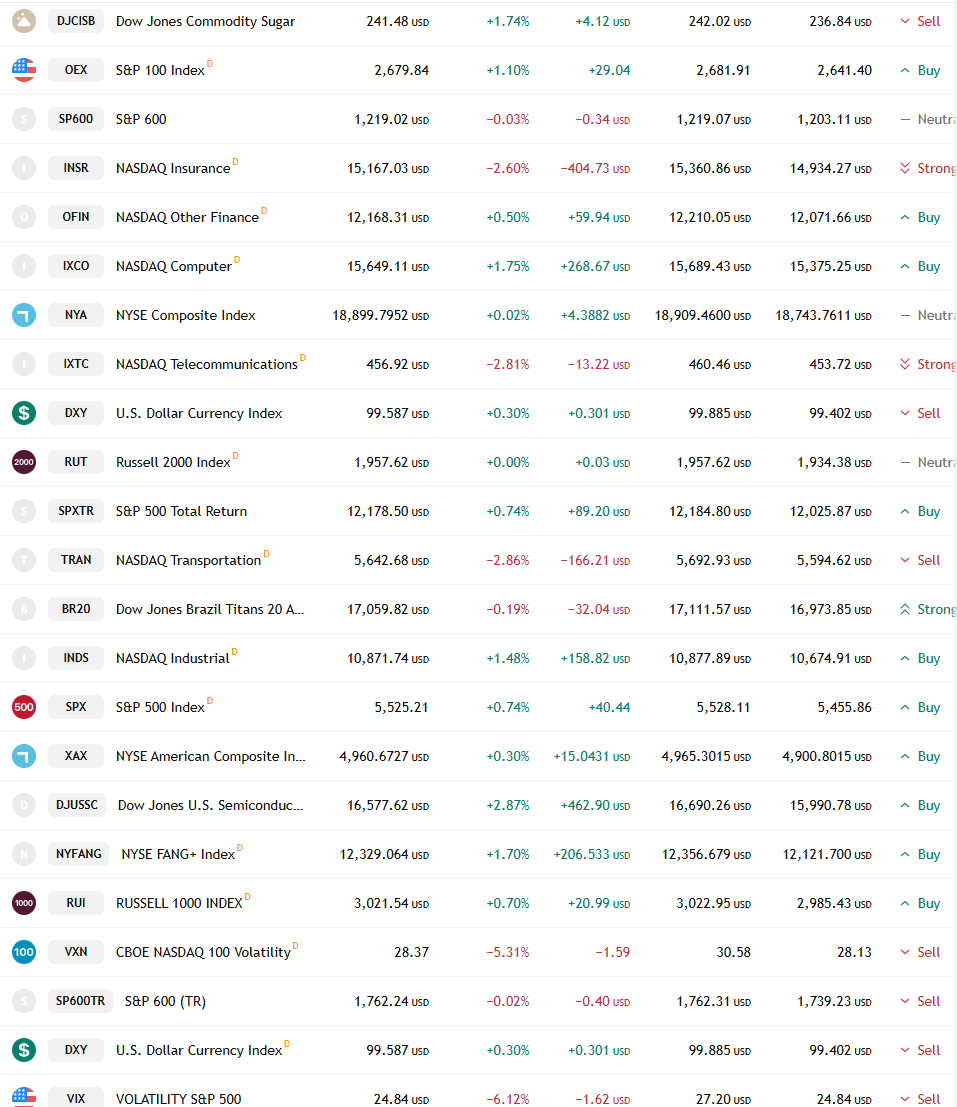Screen dimensions: 957x1107
Task: Click Sell rating for Dow Jones Commodity Sugar
Action: pyautogui.click(x=920, y=21)
